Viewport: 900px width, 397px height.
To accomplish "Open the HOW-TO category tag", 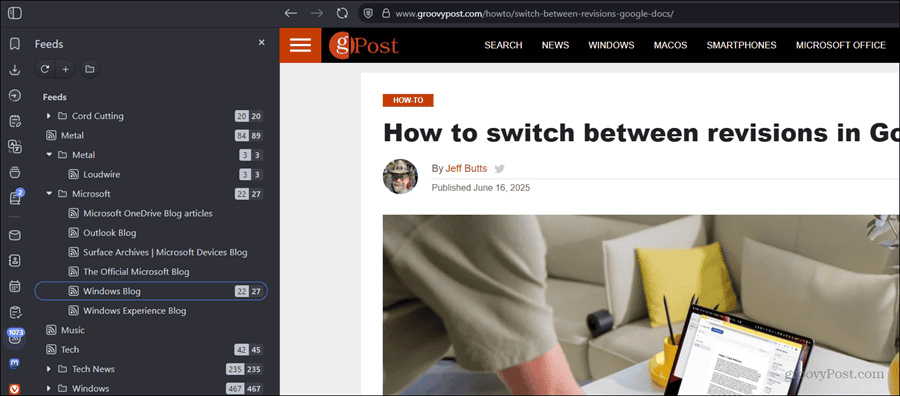I will click(408, 100).
